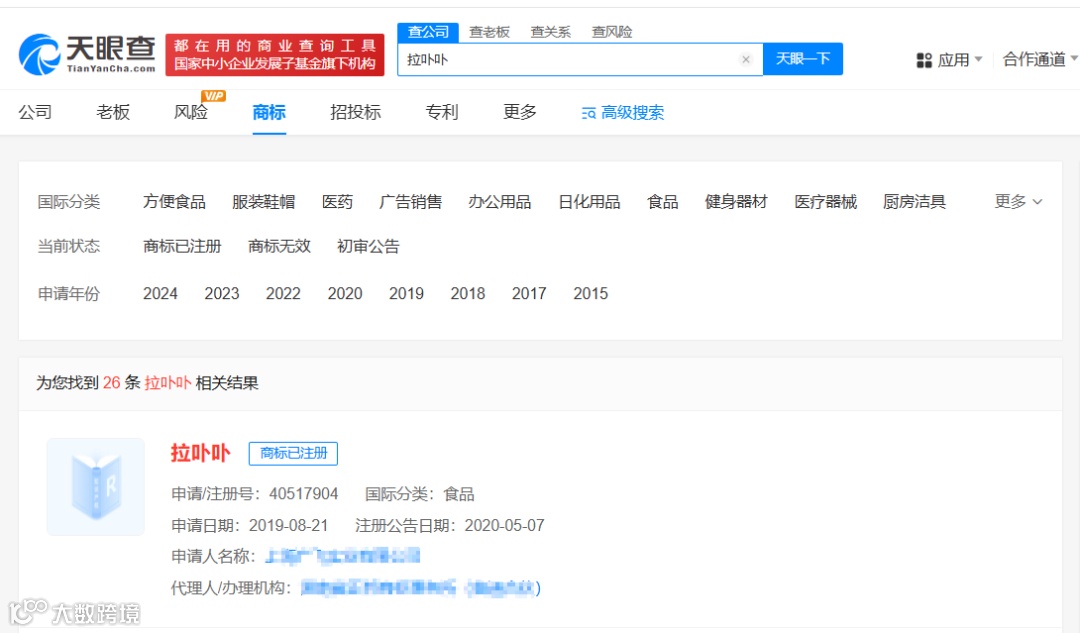Filter by 医疗器械 category
The width and height of the screenshot is (1080, 633).
pos(825,202)
